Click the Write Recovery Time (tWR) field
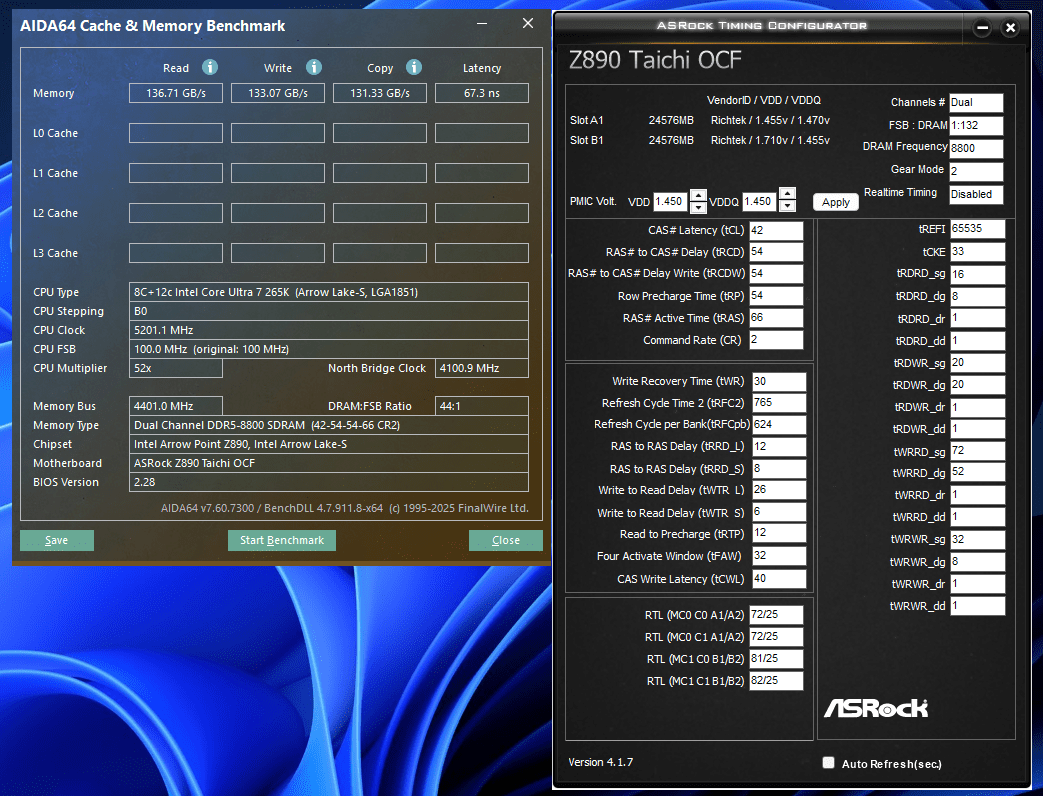The width and height of the screenshot is (1043, 796). pos(779,381)
